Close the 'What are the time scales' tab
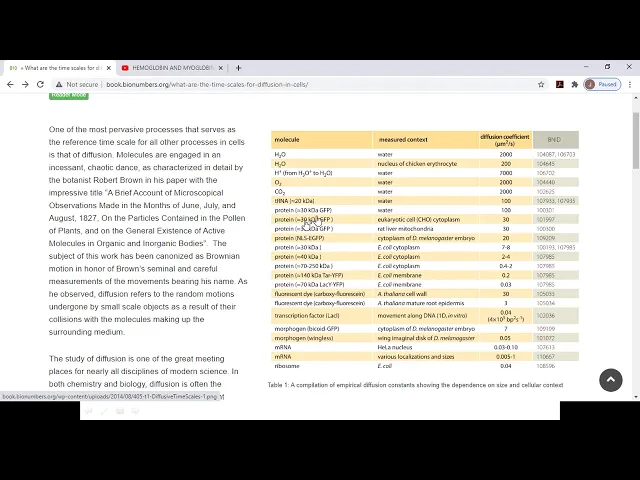640x480 pixels. 109,68
